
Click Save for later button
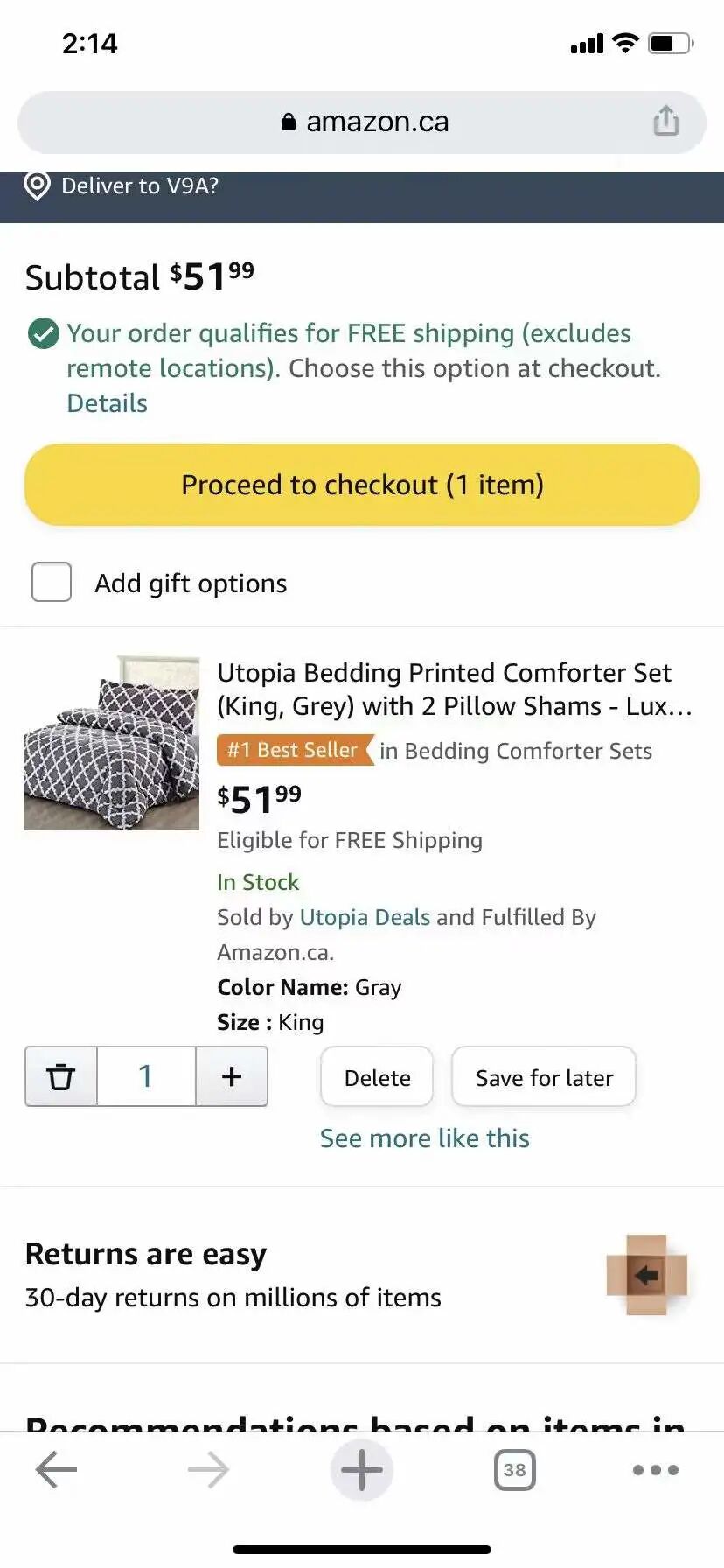544,1077
